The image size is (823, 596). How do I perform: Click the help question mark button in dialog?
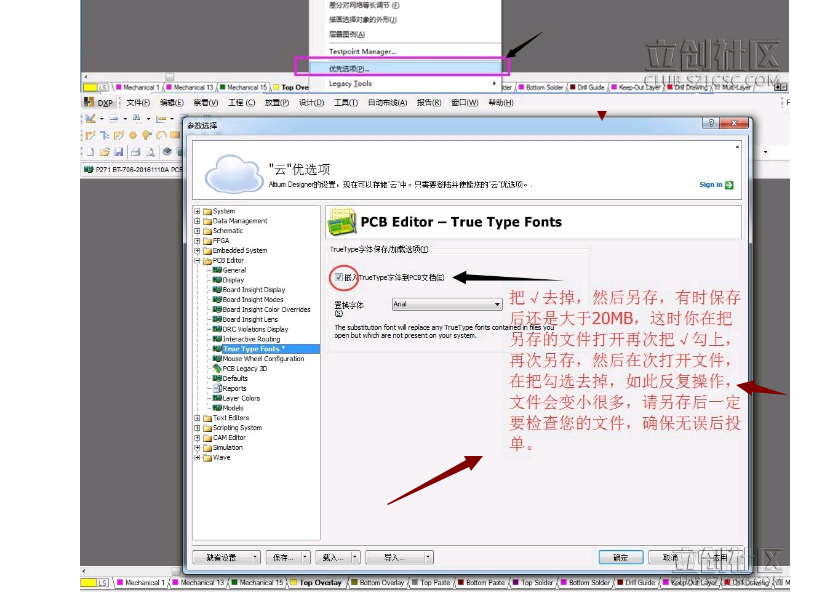711,124
